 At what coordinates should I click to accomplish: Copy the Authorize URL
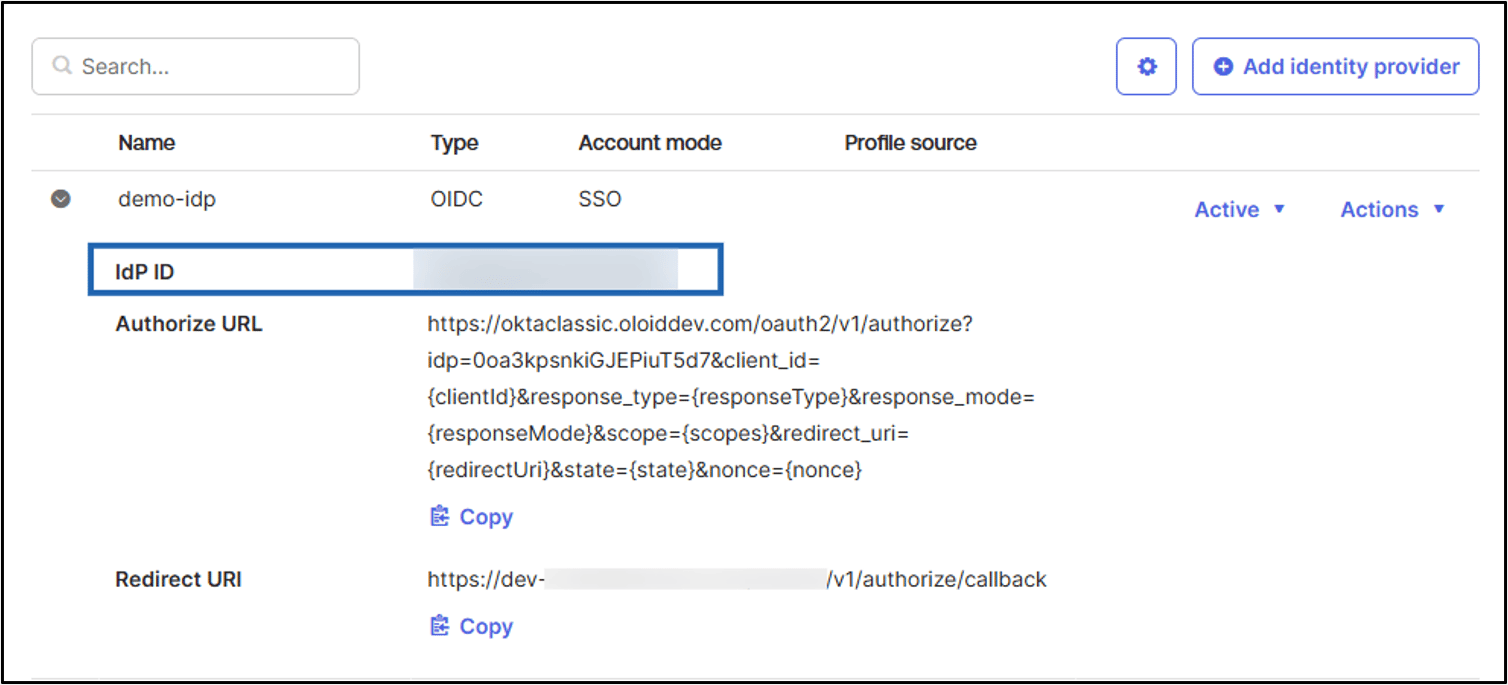click(x=471, y=517)
